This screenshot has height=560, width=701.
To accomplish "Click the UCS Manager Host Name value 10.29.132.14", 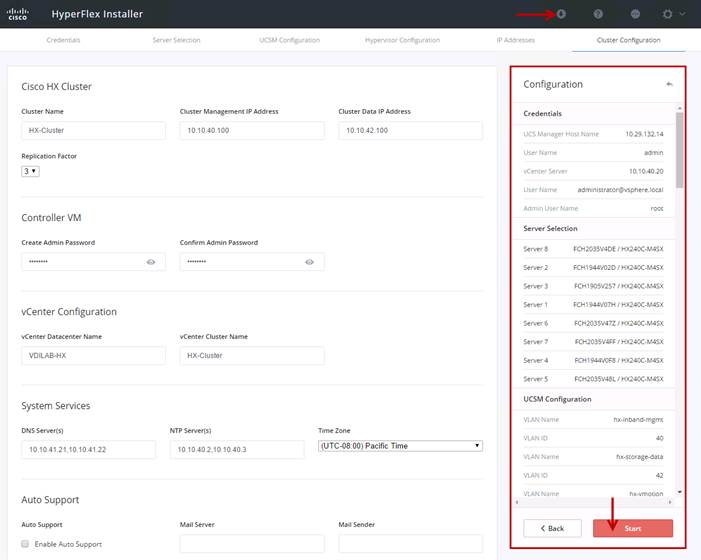I will pyautogui.click(x=644, y=134).
